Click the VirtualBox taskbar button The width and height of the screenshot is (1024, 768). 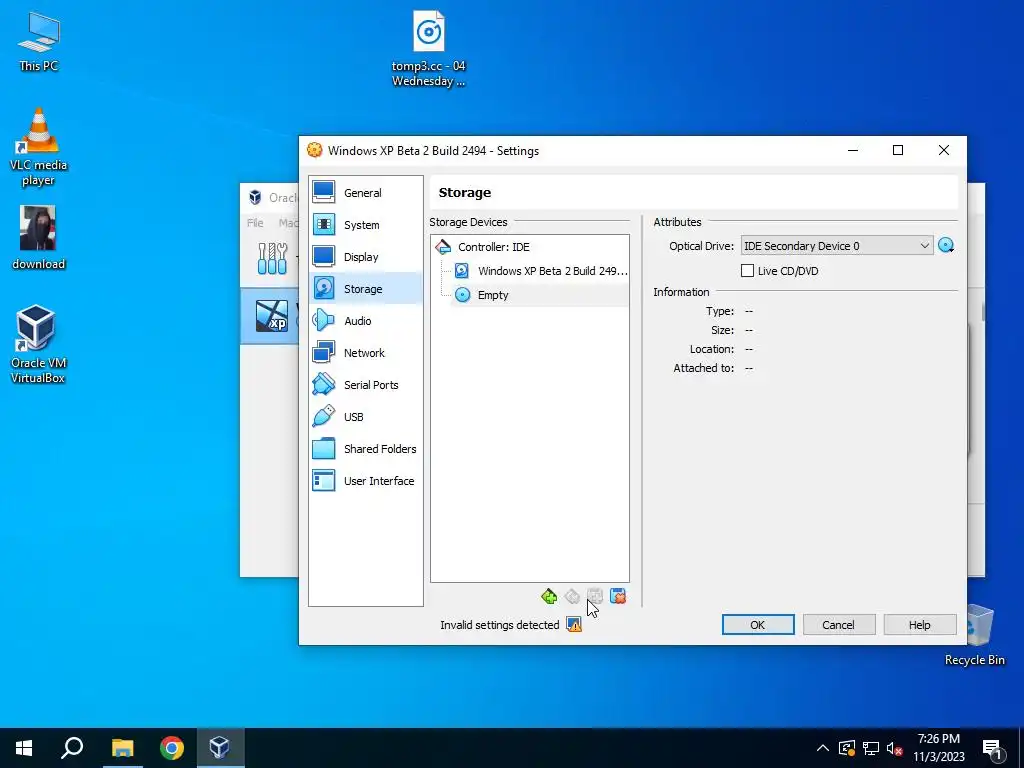point(219,748)
